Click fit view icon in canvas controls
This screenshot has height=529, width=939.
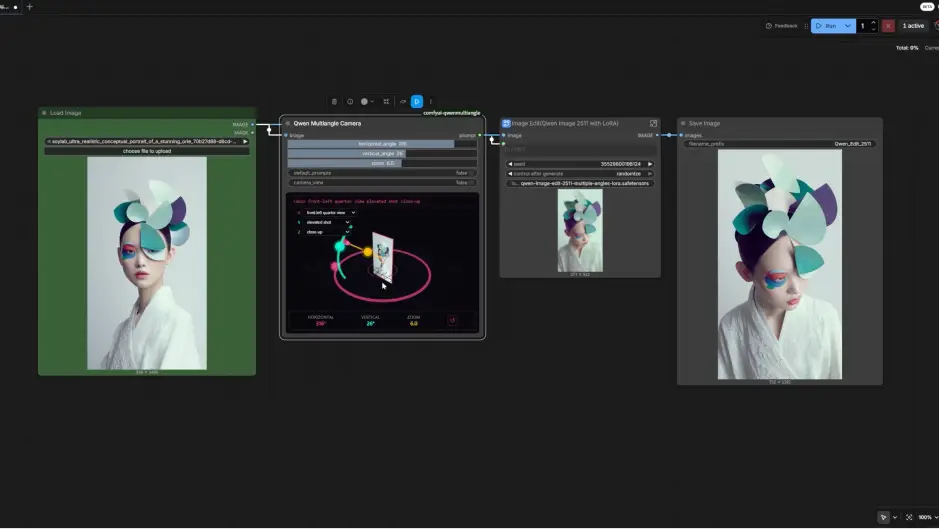click(909, 517)
